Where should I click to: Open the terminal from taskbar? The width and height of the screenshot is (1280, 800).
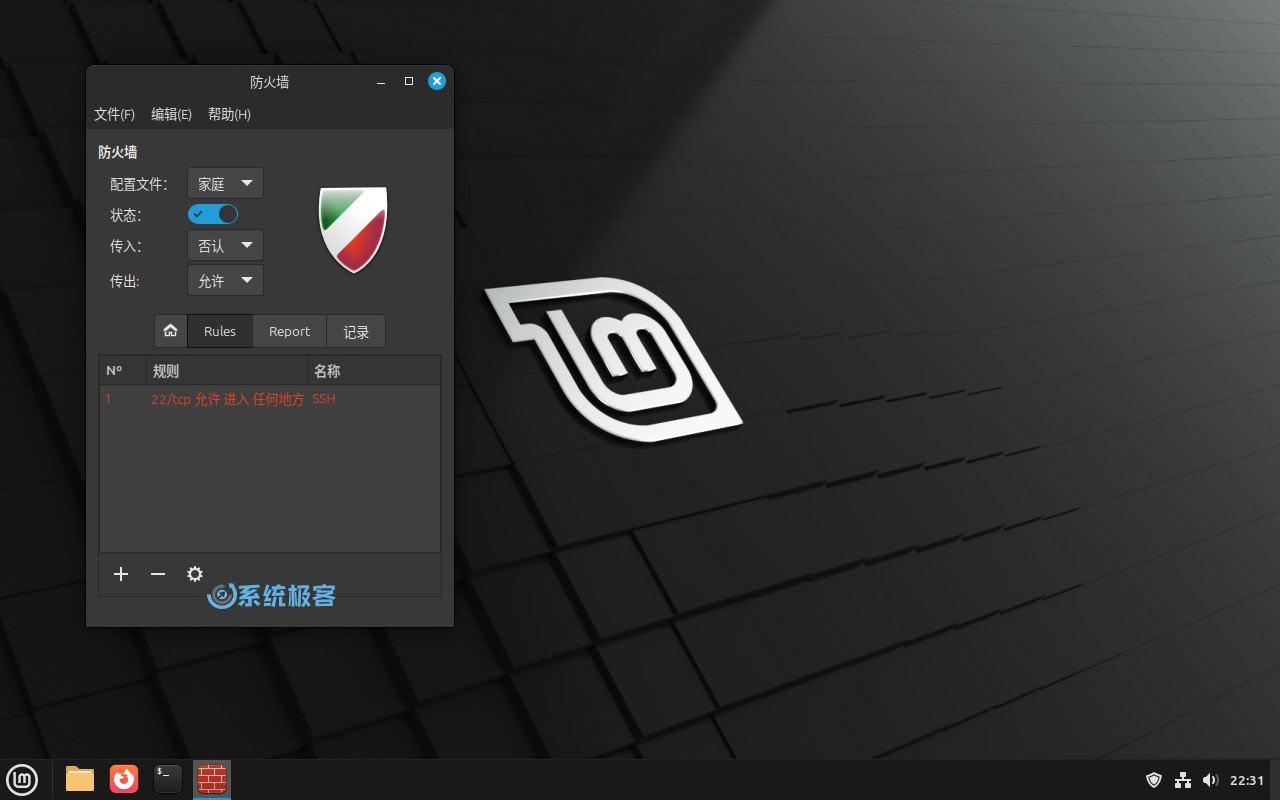pos(168,779)
